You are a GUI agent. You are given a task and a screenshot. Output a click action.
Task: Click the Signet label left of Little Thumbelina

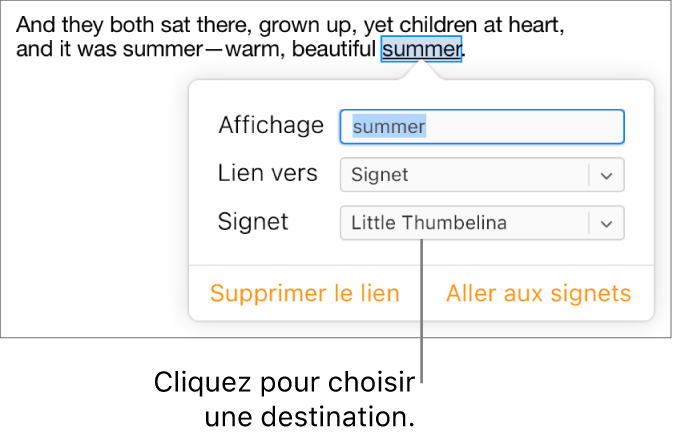[252, 221]
